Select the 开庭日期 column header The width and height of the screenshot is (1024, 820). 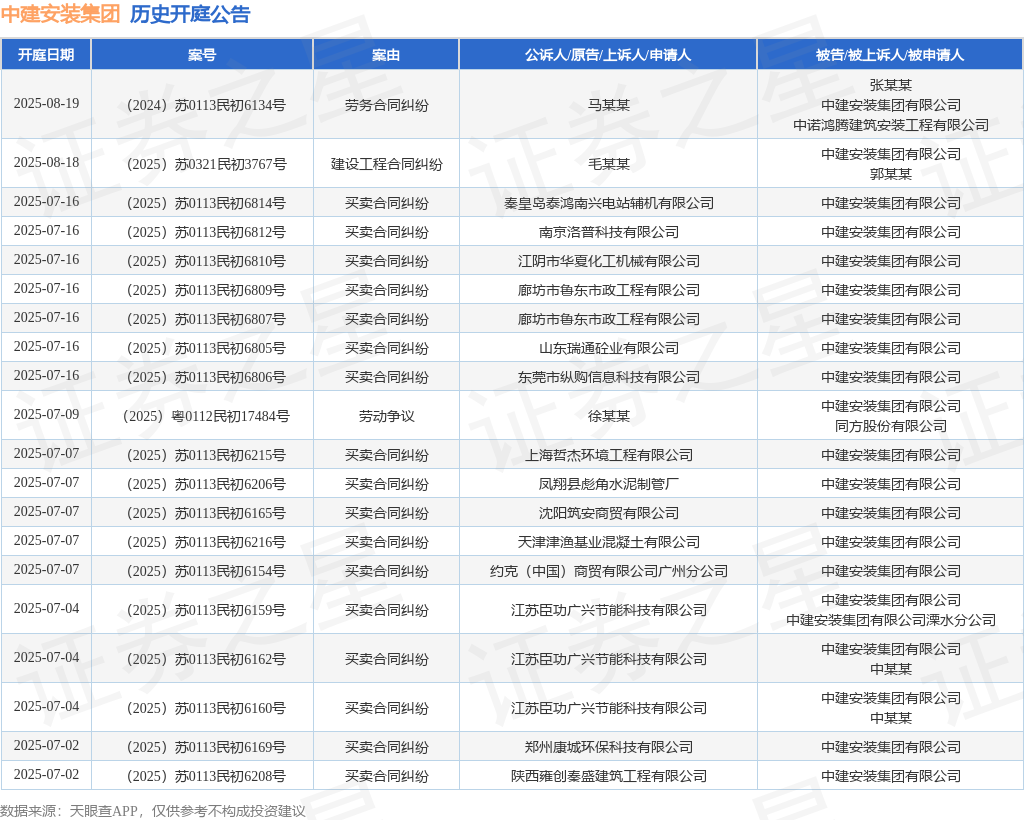(x=46, y=55)
